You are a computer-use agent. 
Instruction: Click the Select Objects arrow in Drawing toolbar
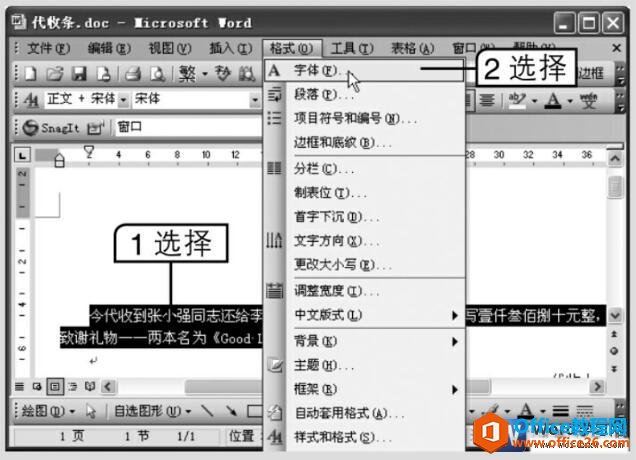click(x=91, y=411)
